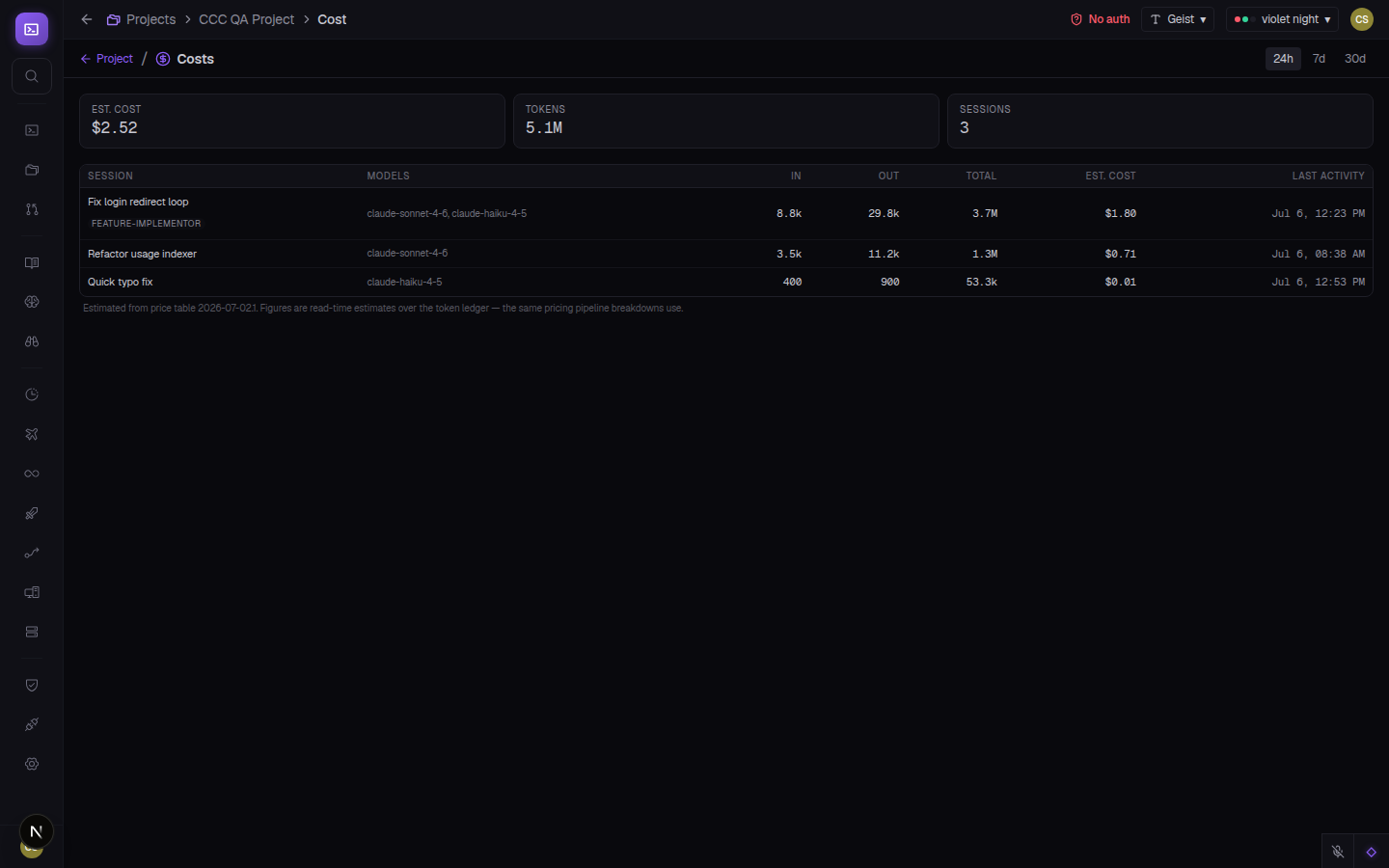
Task: Open the pull requests icon in the sidebar
Action: pos(32,209)
